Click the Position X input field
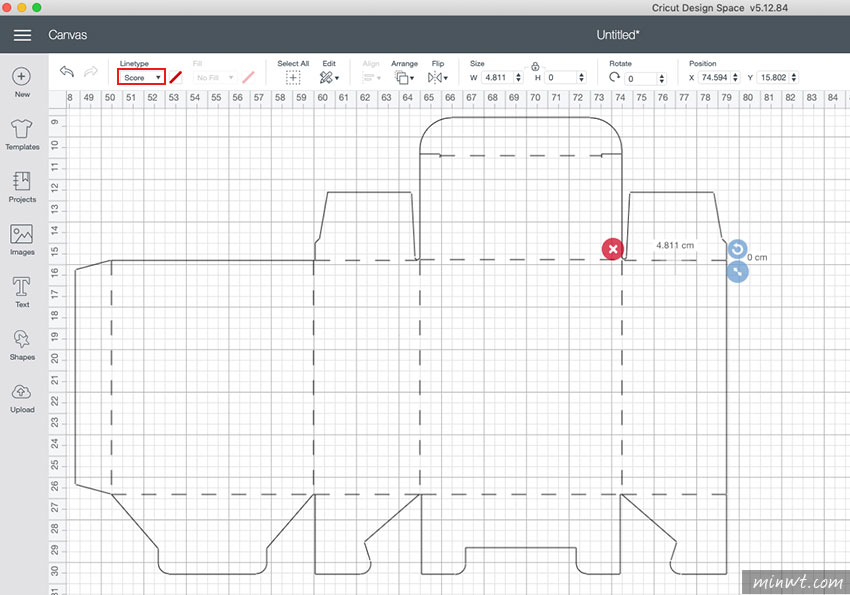The image size is (850, 595). coord(714,77)
